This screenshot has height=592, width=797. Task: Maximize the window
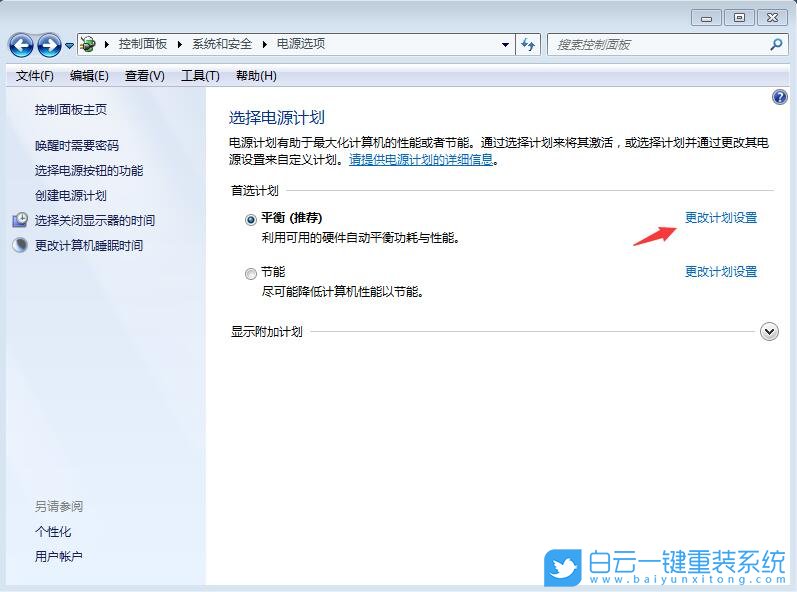click(x=739, y=18)
